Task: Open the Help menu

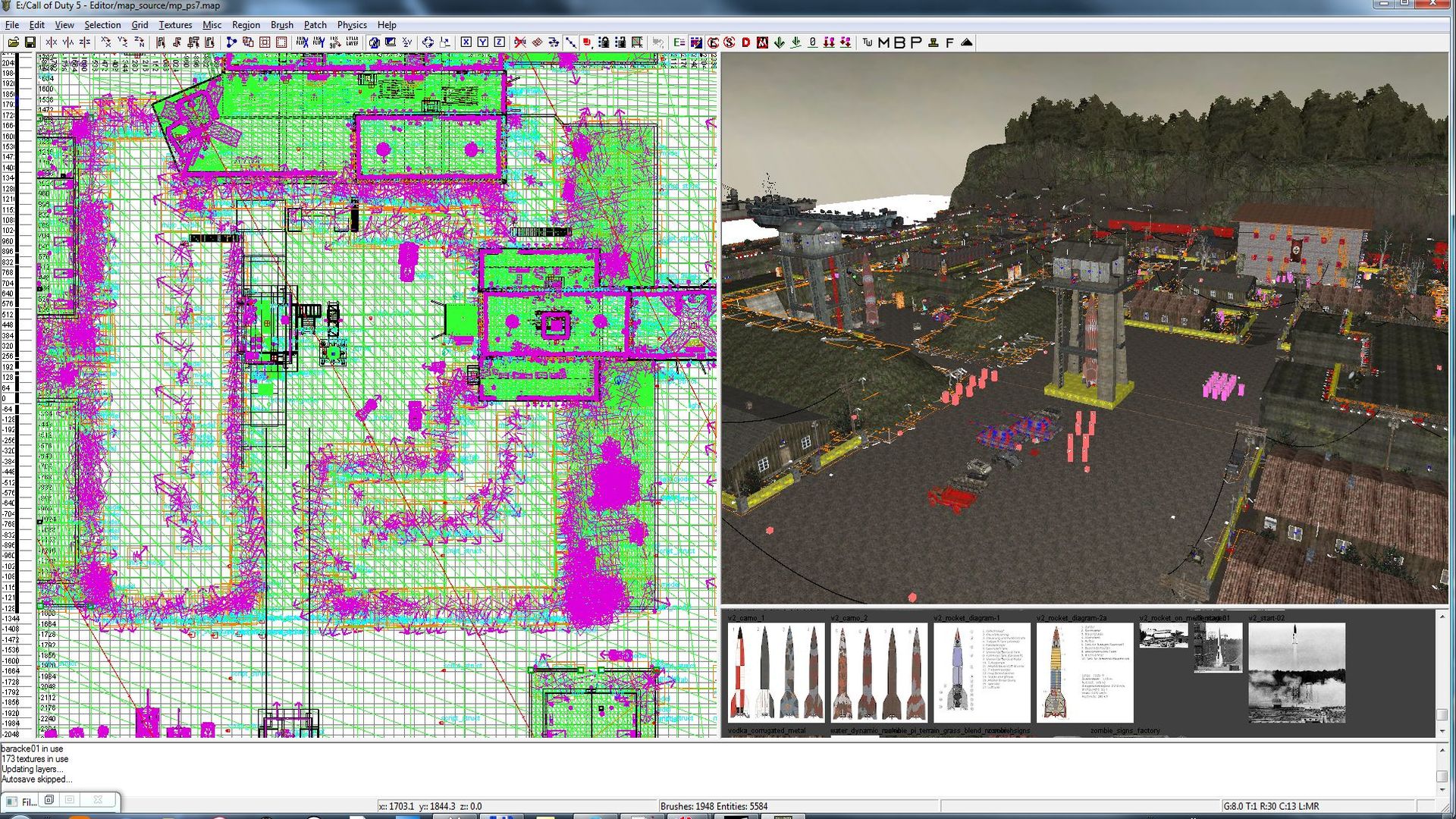Action: tap(387, 25)
